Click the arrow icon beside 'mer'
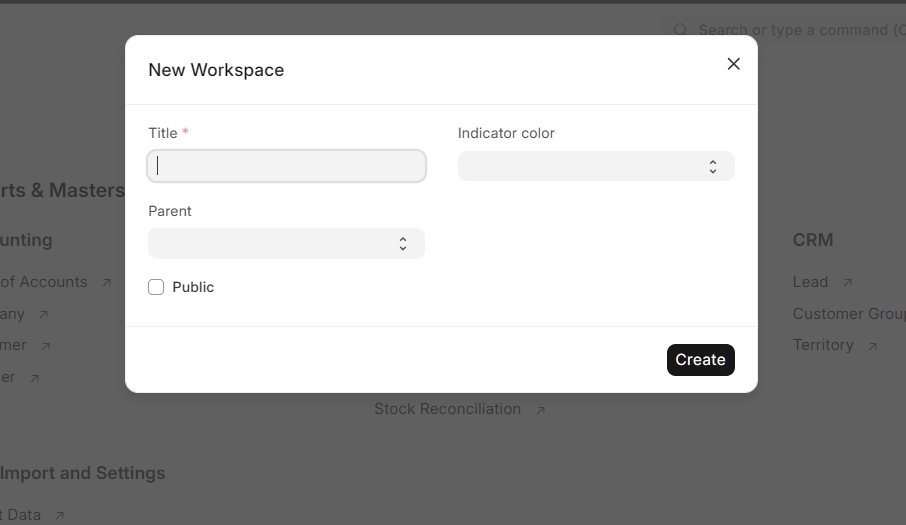This screenshot has height=525, width=906. [x=45, y=346]
